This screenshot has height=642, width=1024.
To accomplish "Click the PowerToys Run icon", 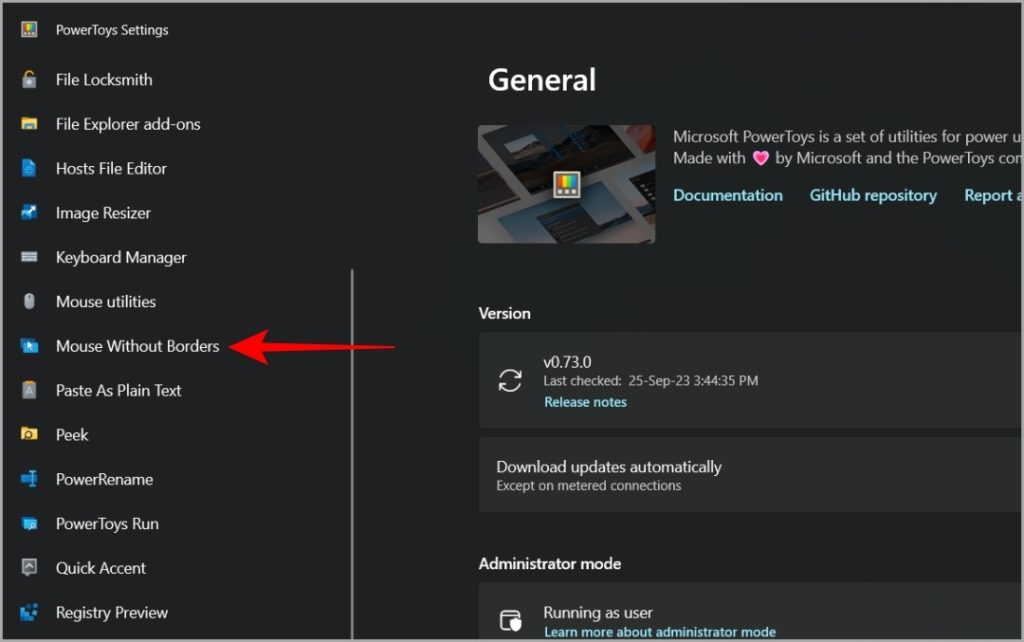I will 29,523.
